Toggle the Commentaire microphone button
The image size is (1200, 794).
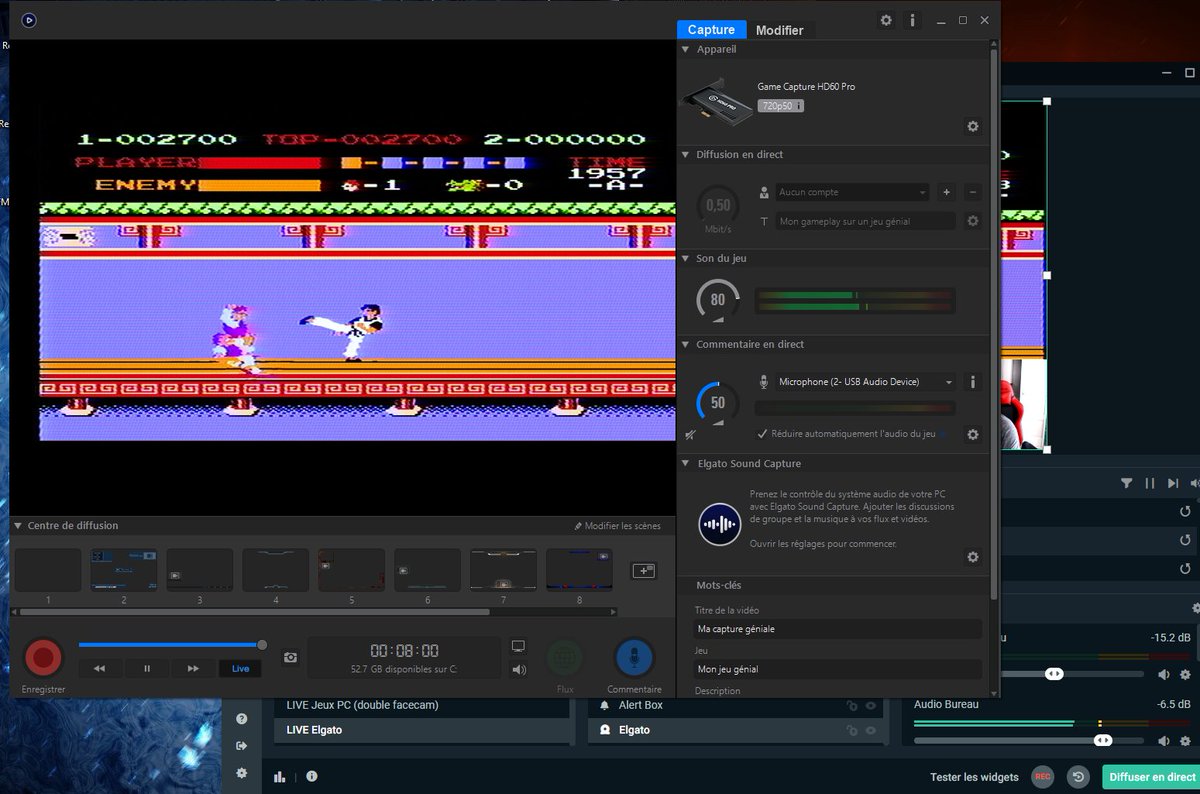(x=634, y=657)
